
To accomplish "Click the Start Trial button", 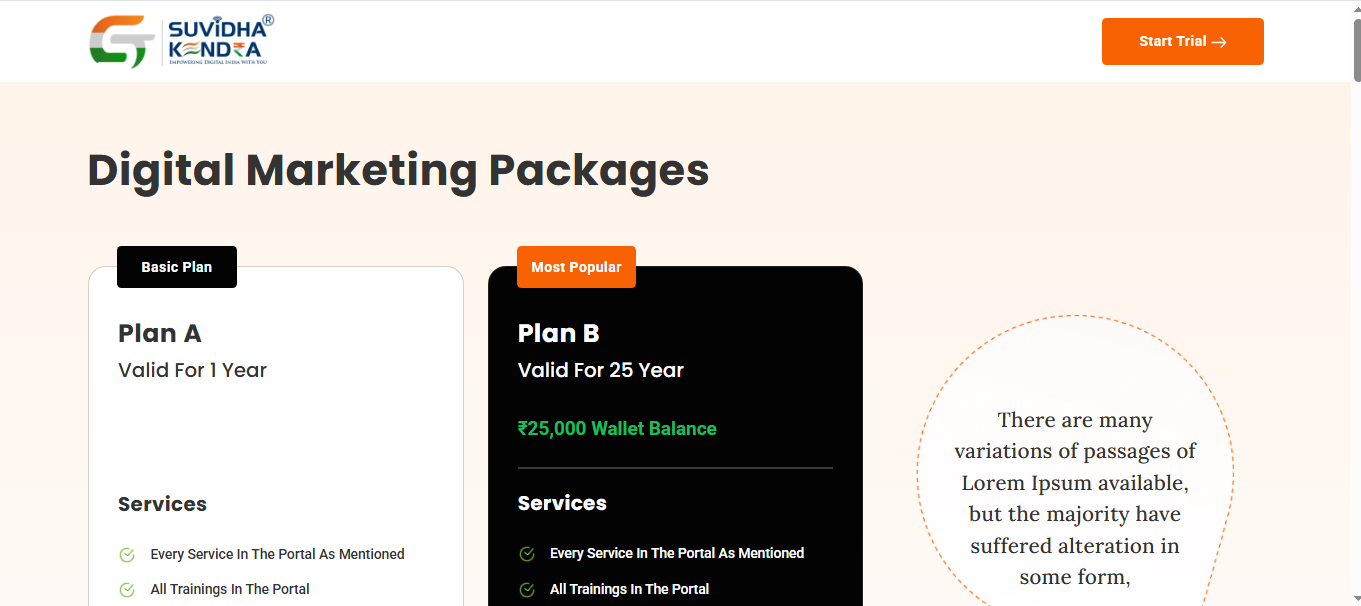I will pos(1182,42).
